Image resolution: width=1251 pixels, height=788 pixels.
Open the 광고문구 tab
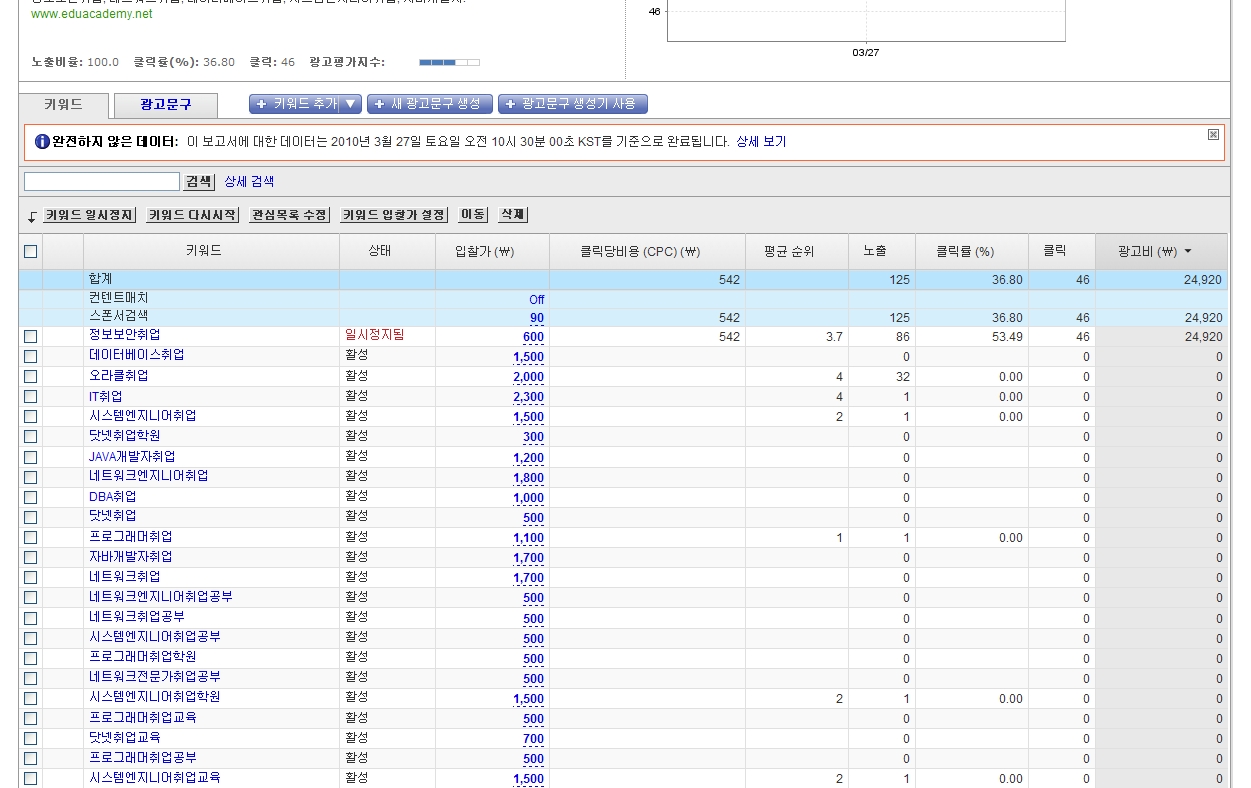[165, 104]
